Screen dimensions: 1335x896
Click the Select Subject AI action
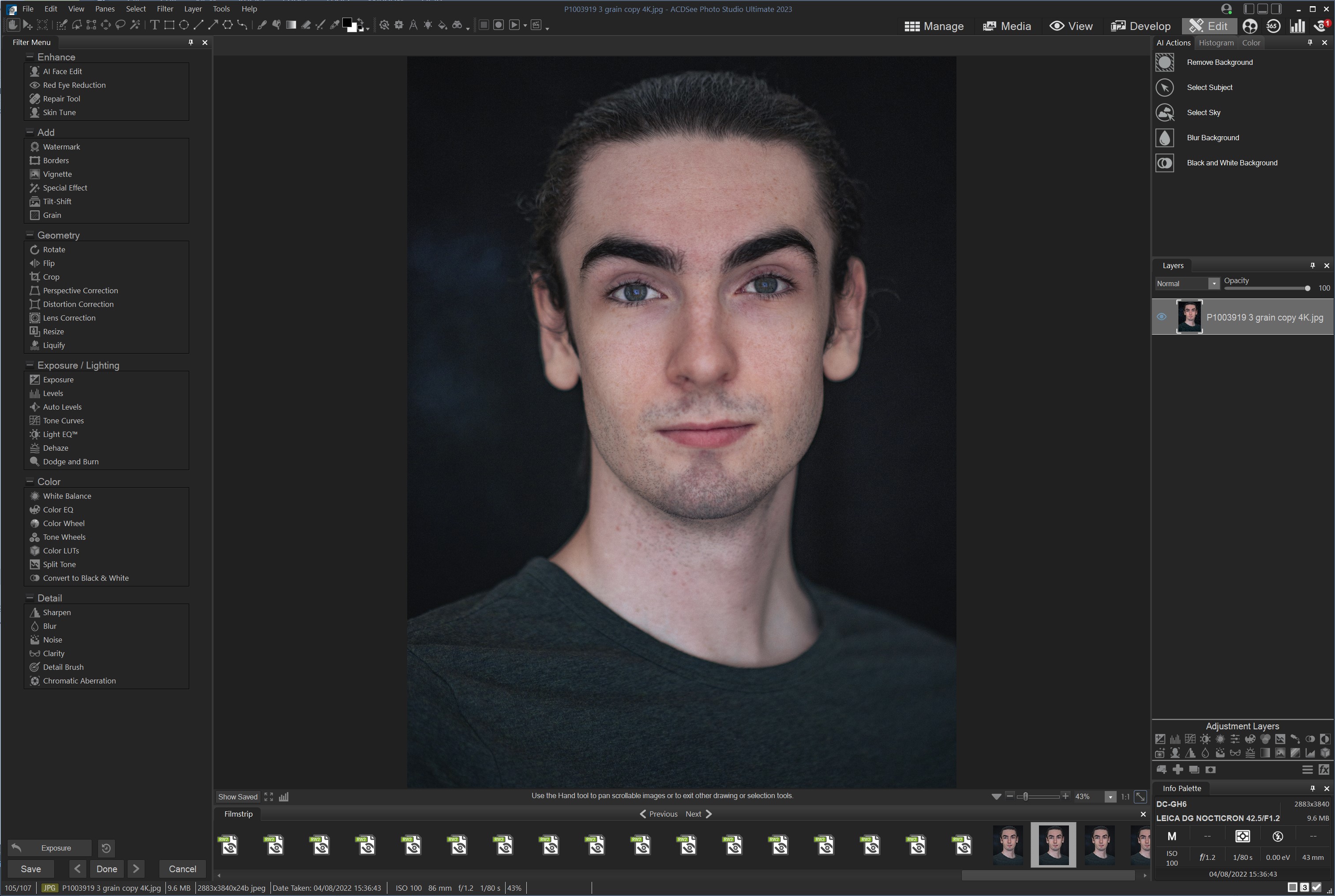click(x=1209, y=86)
